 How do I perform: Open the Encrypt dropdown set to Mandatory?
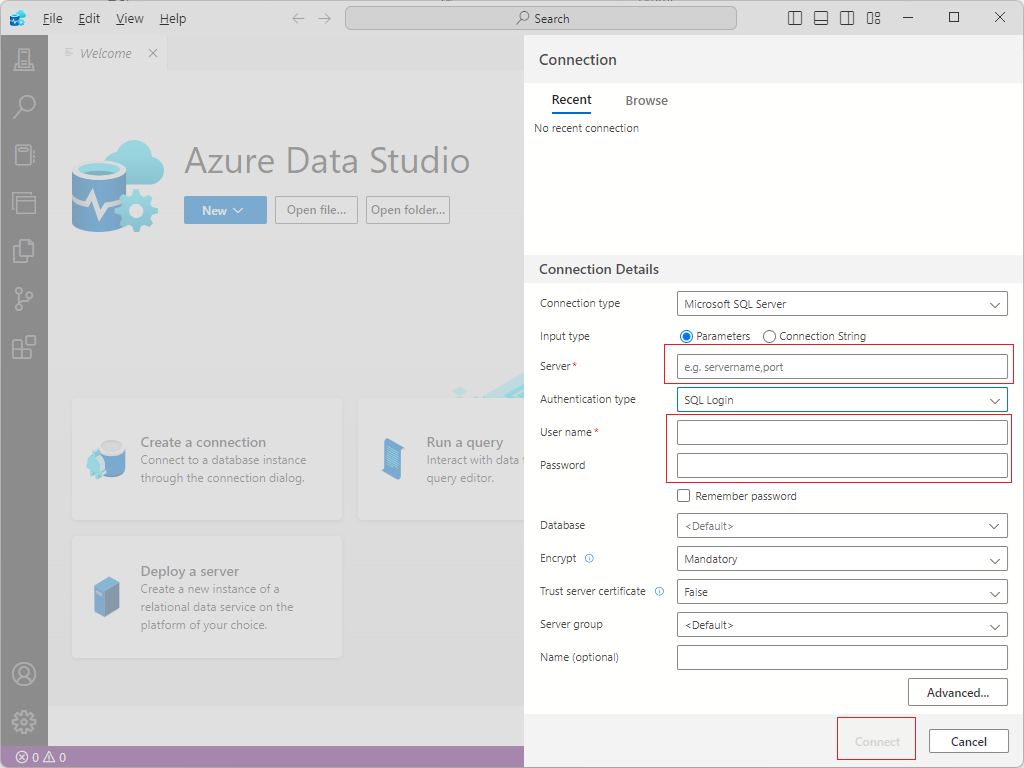coord(842,559)
